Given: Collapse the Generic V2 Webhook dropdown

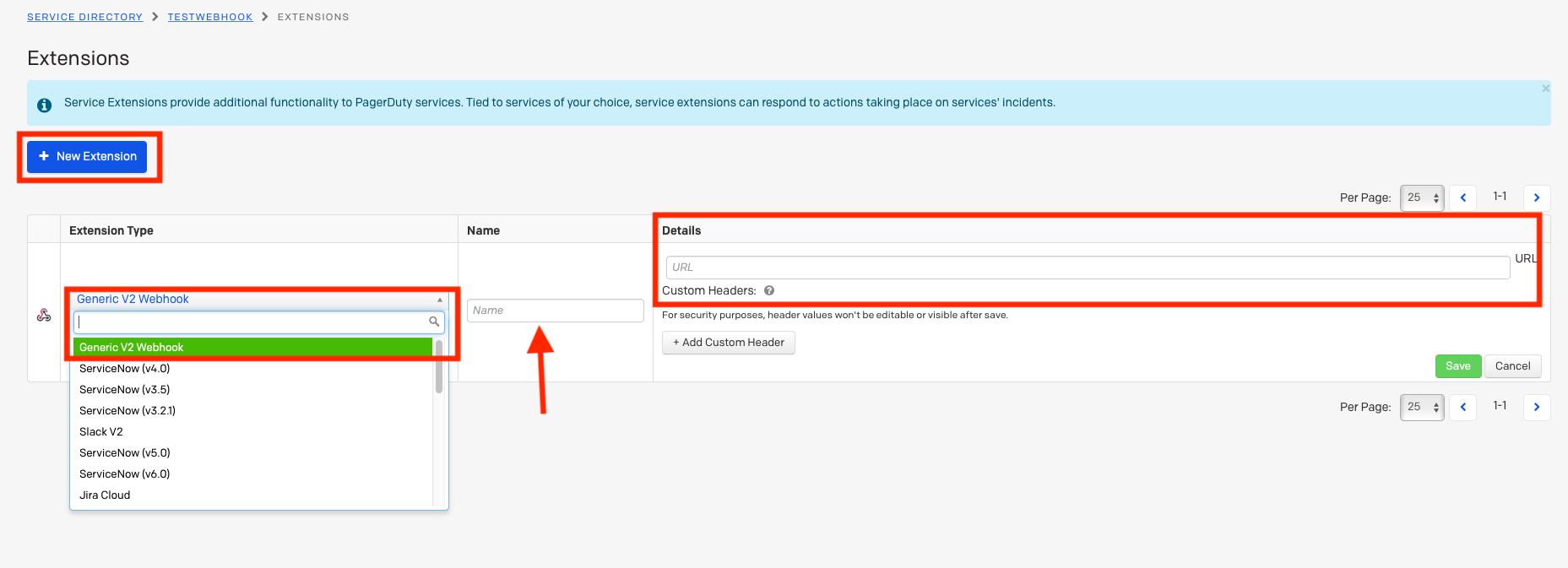Looking at the screenshot, I should pos(259,299).
